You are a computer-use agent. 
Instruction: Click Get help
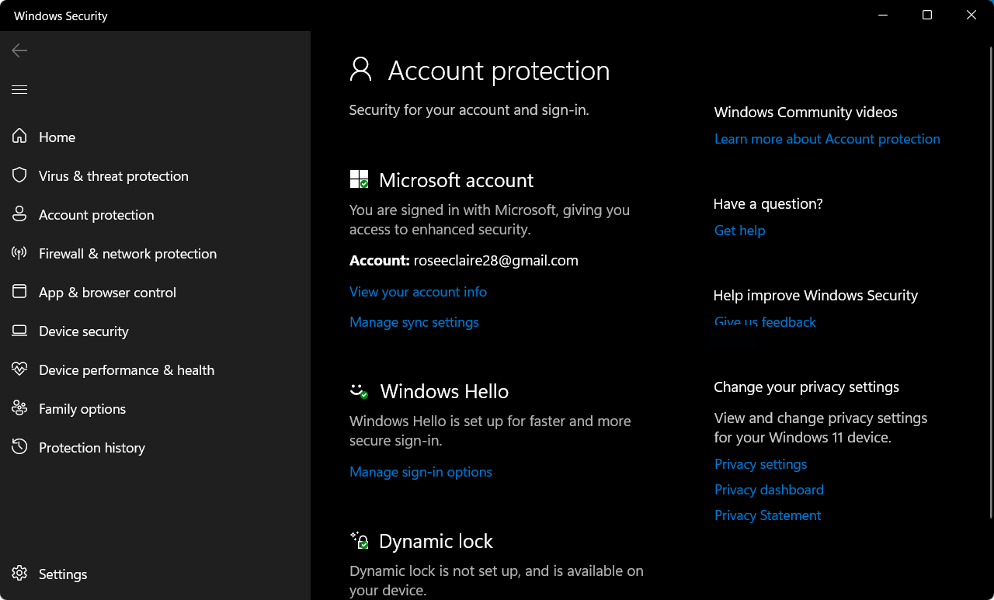coord(739,230)
